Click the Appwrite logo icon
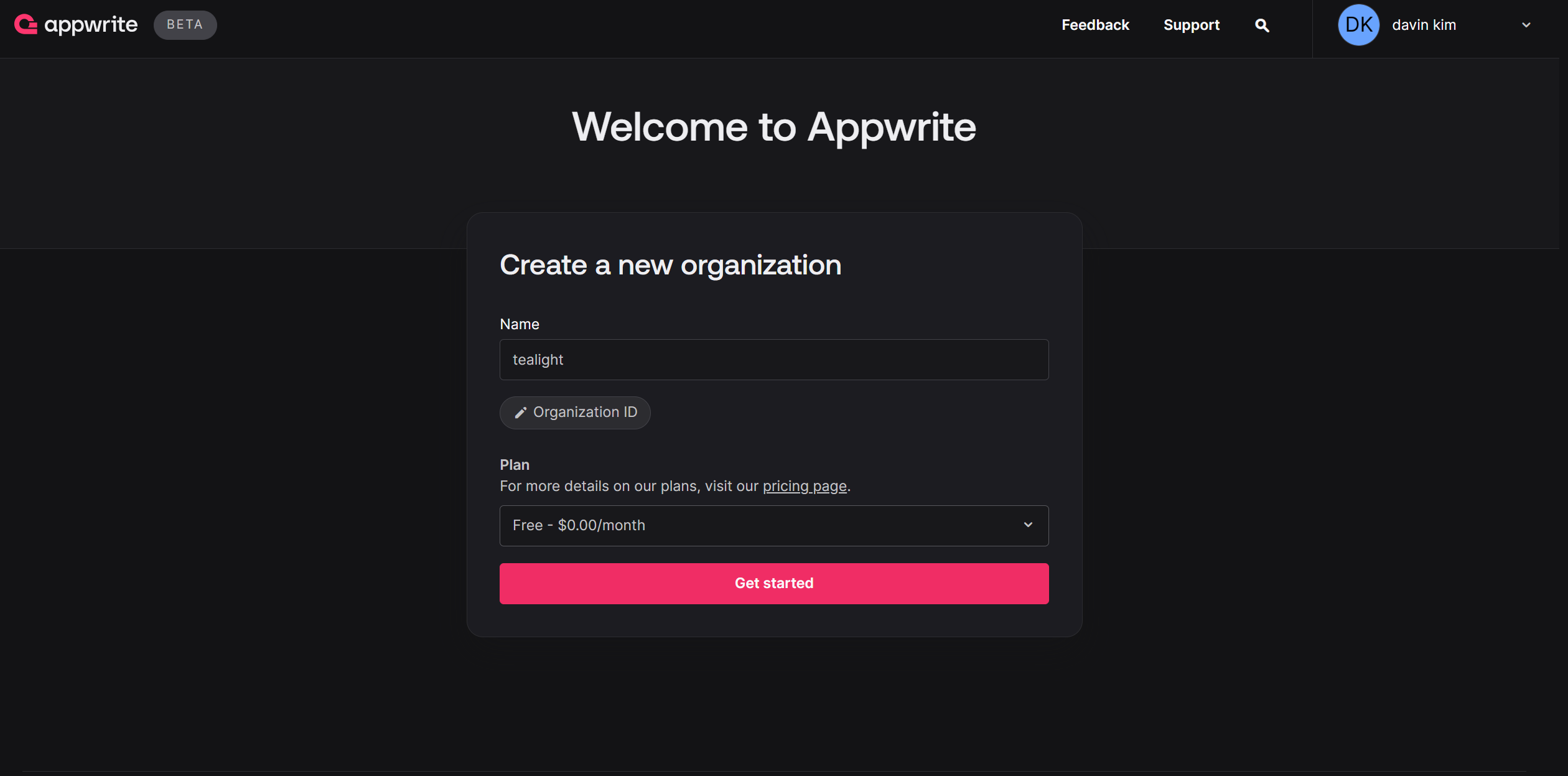The image size is (1568, 776). coord(26,24)
